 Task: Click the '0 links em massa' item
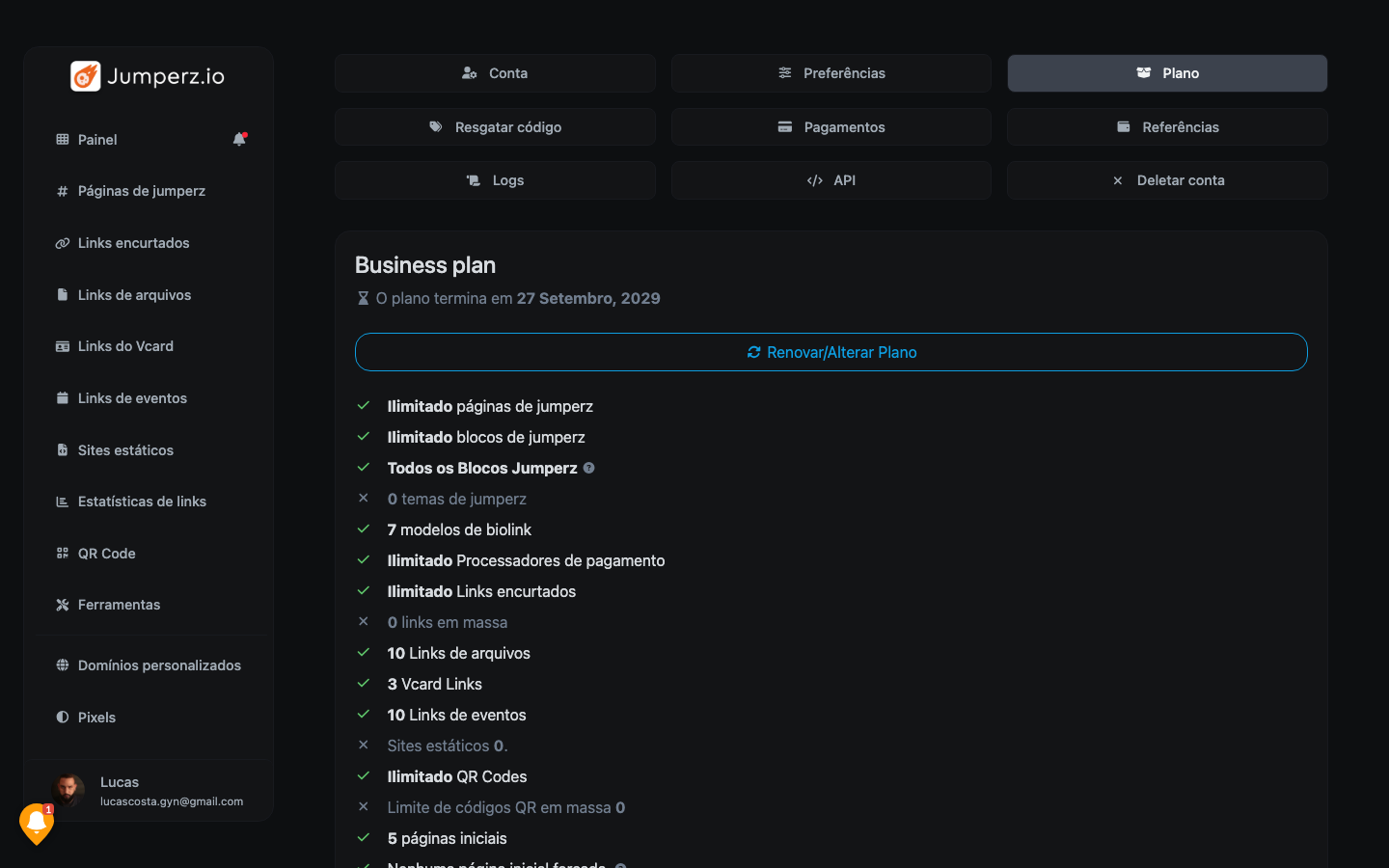point(448,622)
